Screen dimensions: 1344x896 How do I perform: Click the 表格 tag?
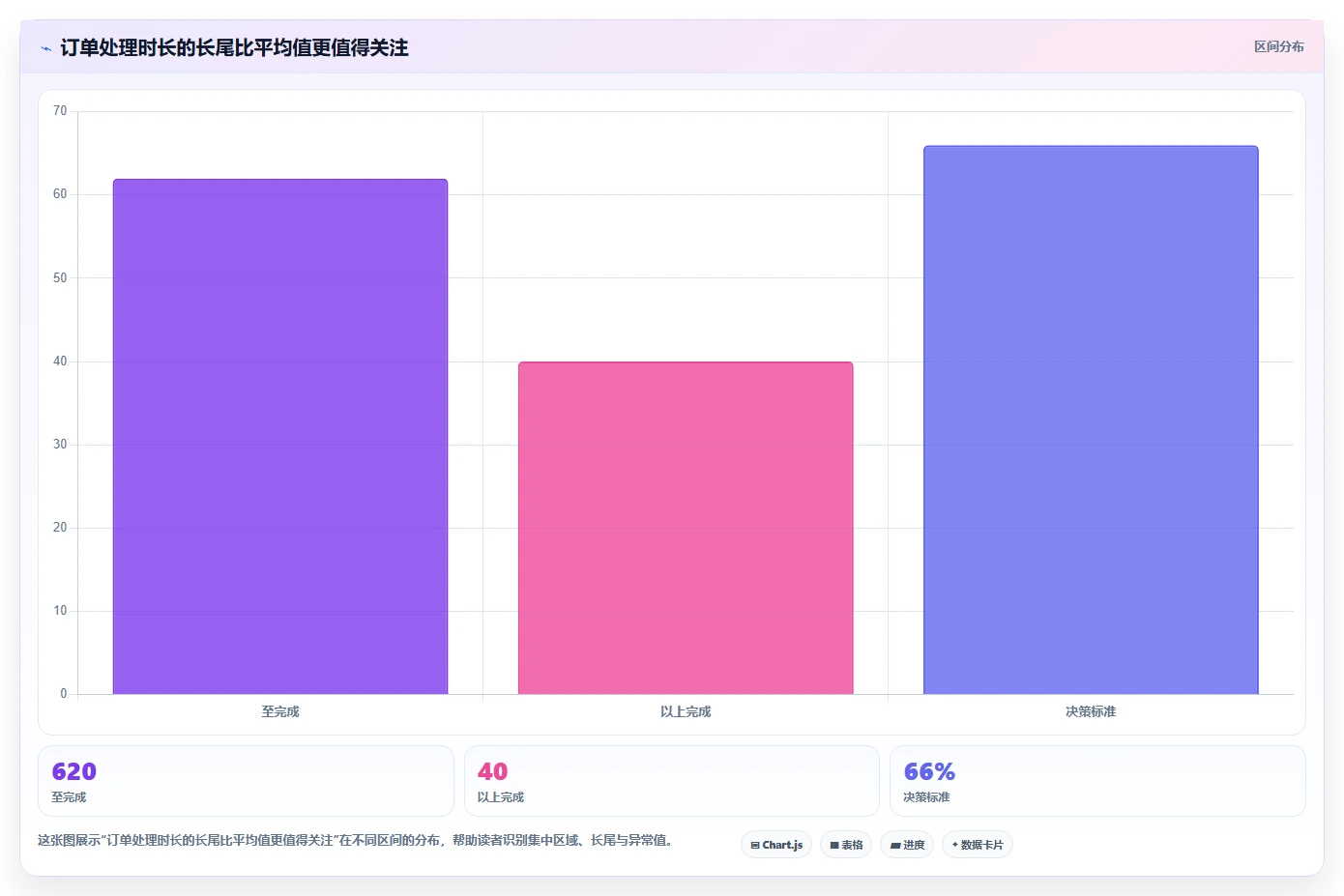point(846,845)
